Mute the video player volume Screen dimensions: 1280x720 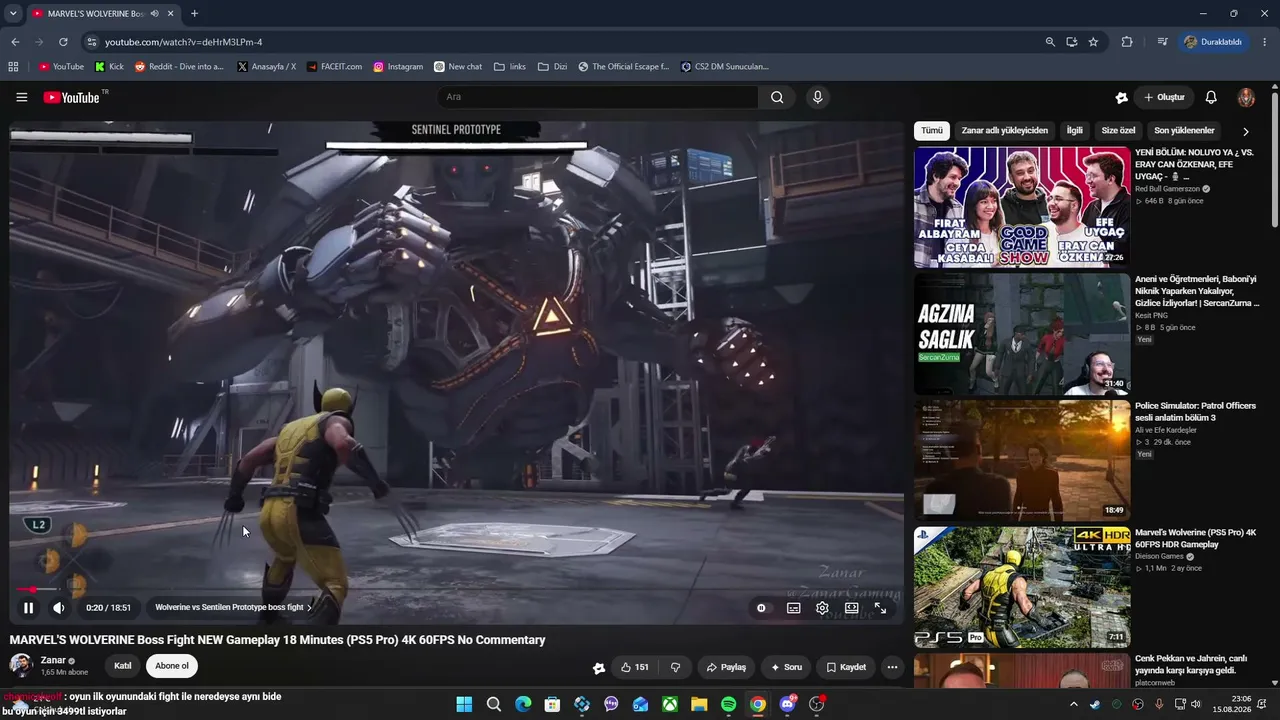pyautogui.click(x=59, y=607)
